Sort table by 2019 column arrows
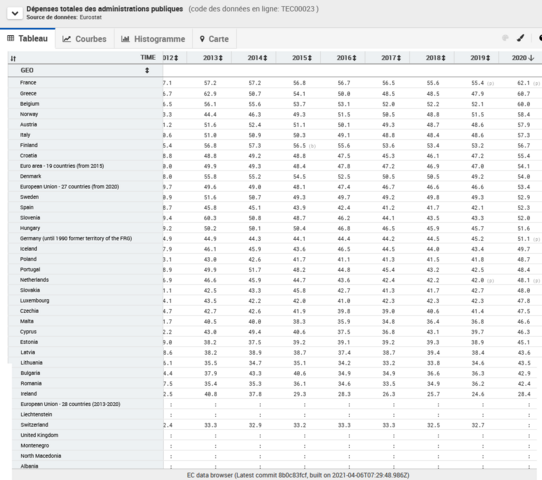This screenshot has width=542, height=480. click(488, 58)
